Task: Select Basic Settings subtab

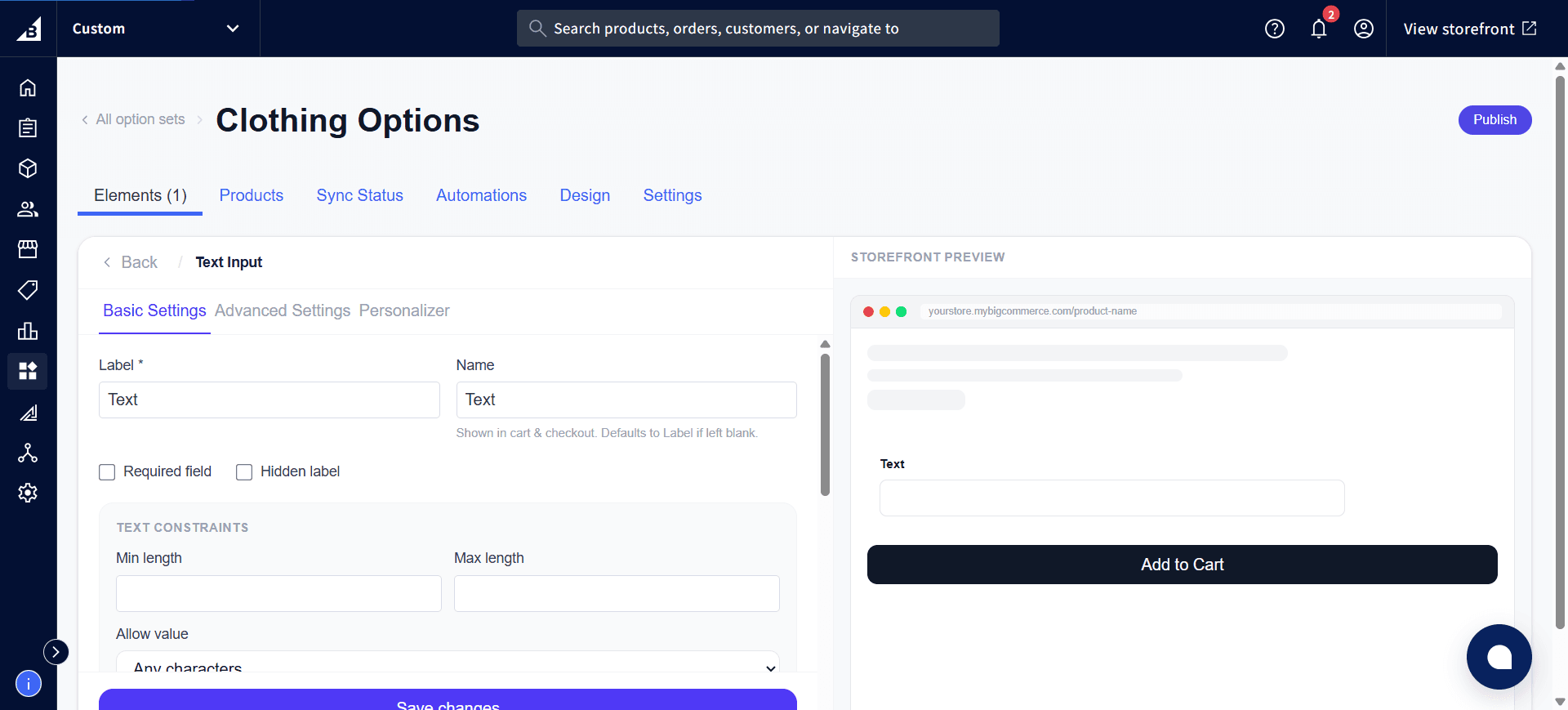Action: [x=154, y=310]
